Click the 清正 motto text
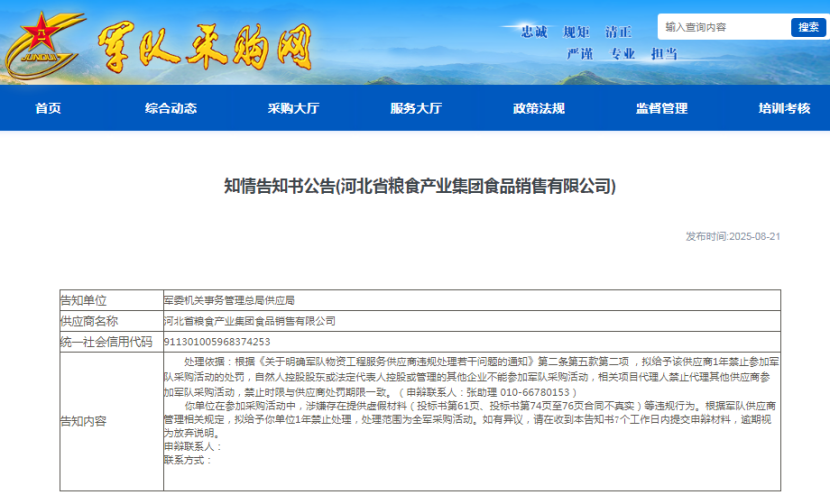The image size is (830, 504). [618, 32]
